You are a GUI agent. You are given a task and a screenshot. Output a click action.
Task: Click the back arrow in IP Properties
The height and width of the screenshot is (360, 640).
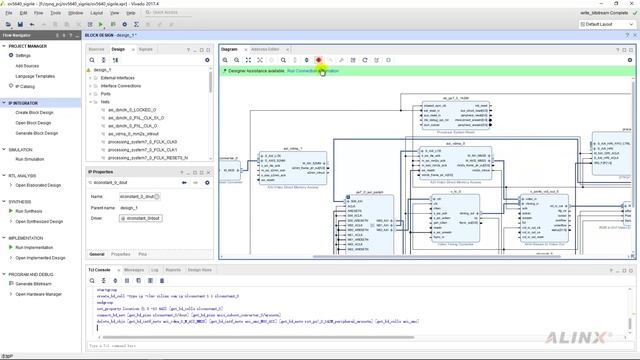pos(184,183)
